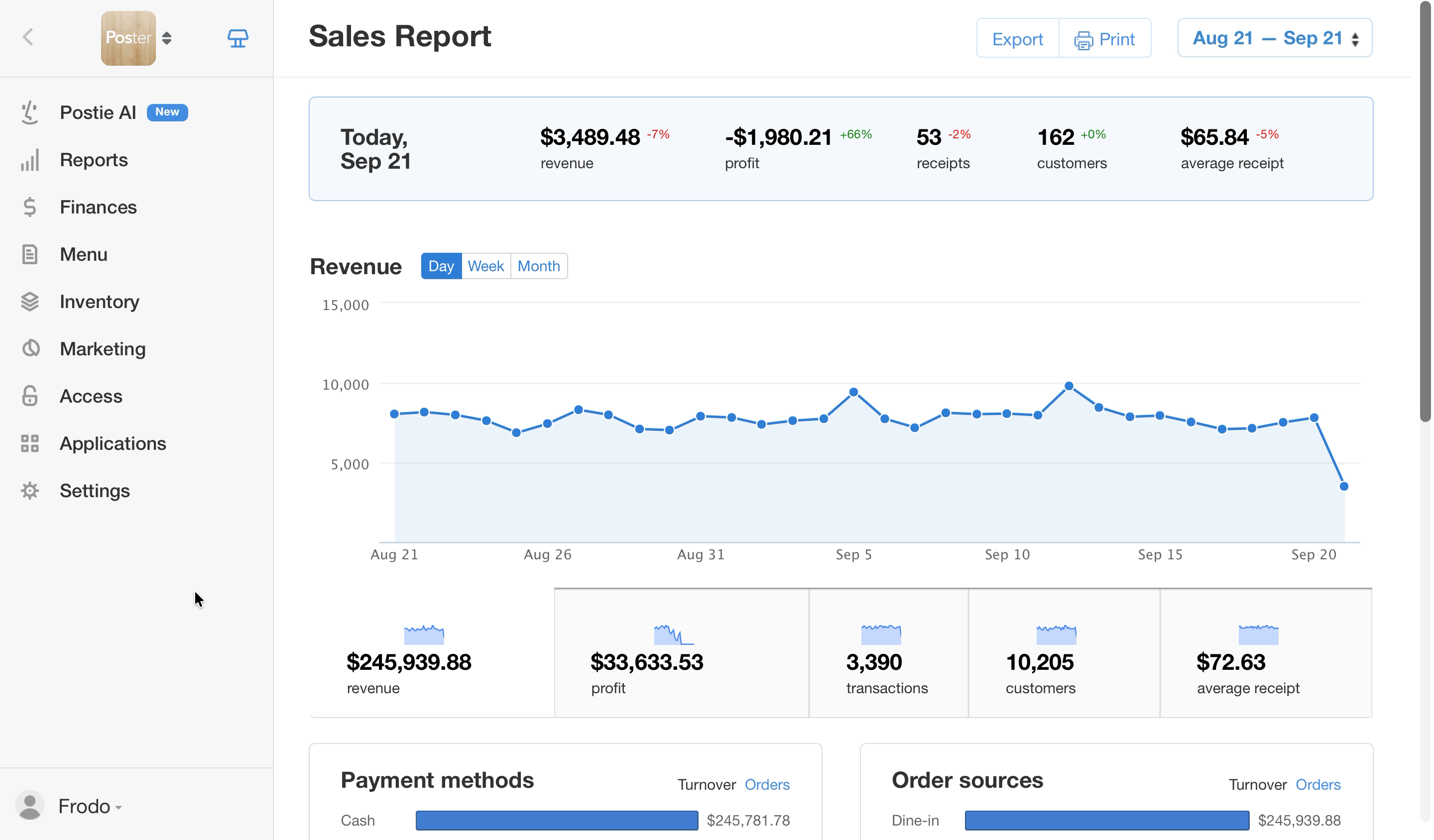Image resolution: width=1434 pixels, height=840 pixels.
Task: Open the Settings gear icon
Action: [29, 490]
